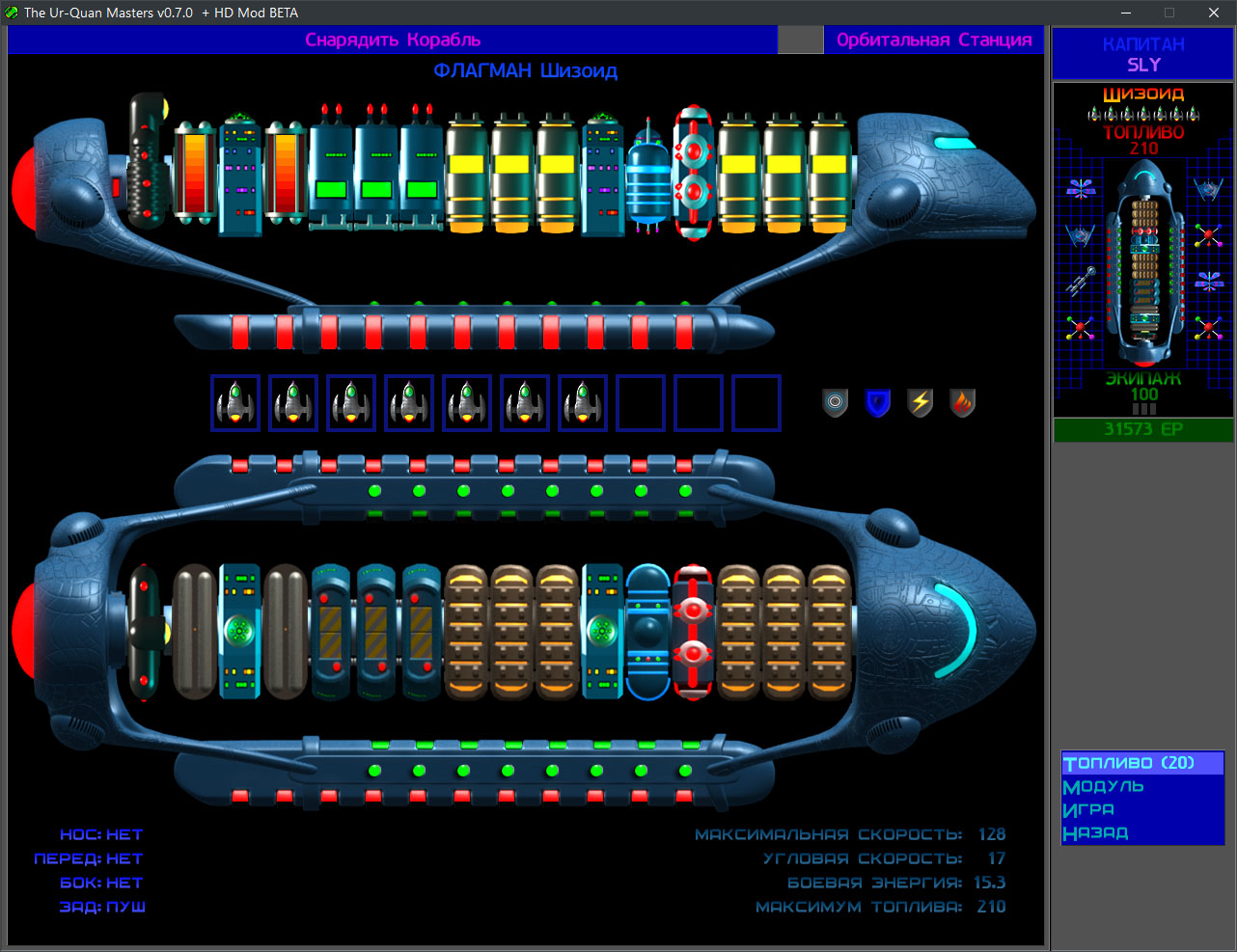
Task: Select the red molecule escort ship in the left column
Action: pos(1081,328)
